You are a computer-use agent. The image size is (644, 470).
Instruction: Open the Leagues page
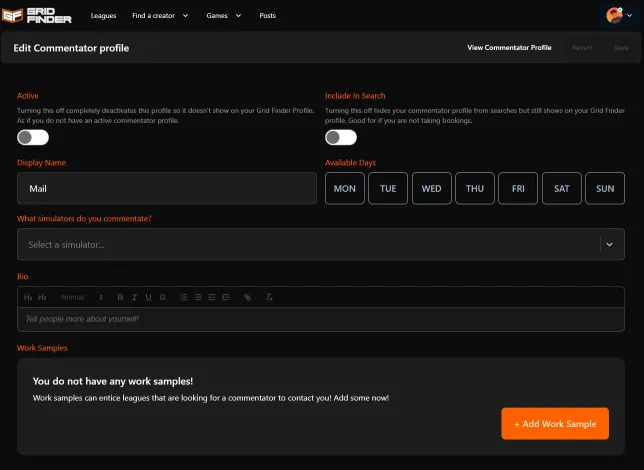tap(104, 16)
